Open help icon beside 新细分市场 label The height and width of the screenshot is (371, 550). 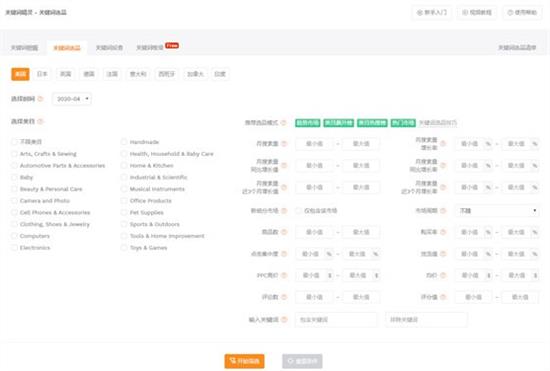284,211
